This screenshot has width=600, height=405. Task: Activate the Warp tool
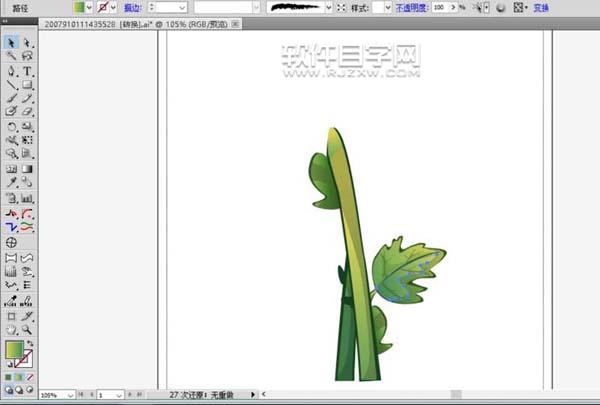11,140
